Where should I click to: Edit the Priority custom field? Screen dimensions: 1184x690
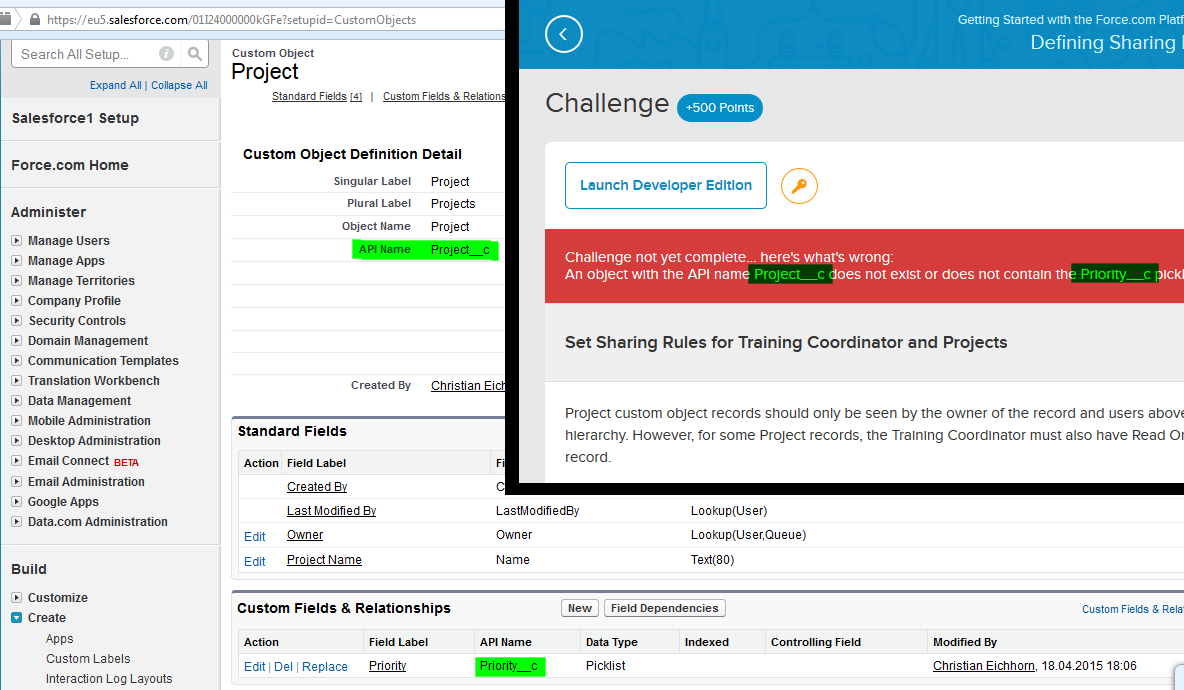click(254, 667)
